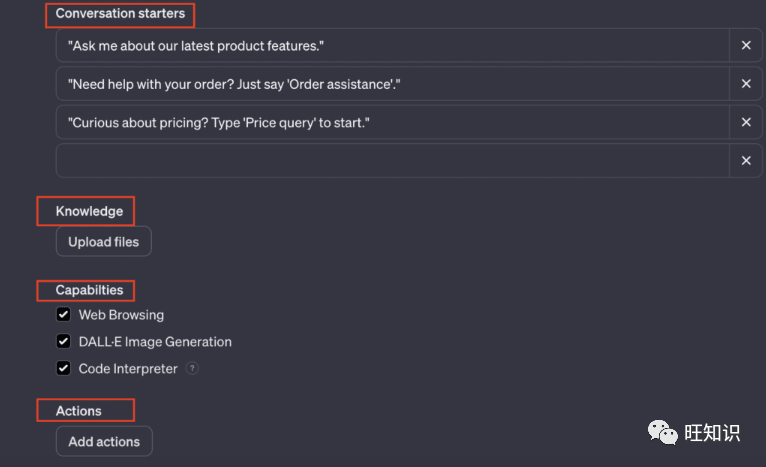
Task: Select the 'Price query' starter input
Action: [x=392, y=122]
